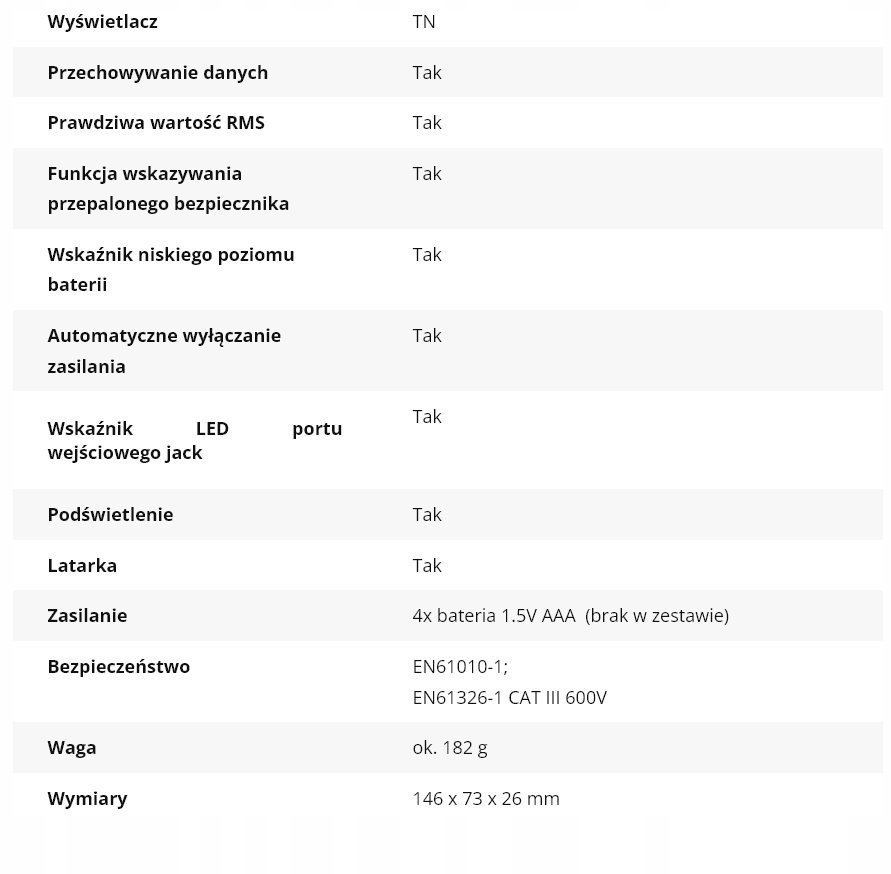Click the 4x bateria 1.5V AAA text
This screenshot has height=874, width=891.
[494, 615]
